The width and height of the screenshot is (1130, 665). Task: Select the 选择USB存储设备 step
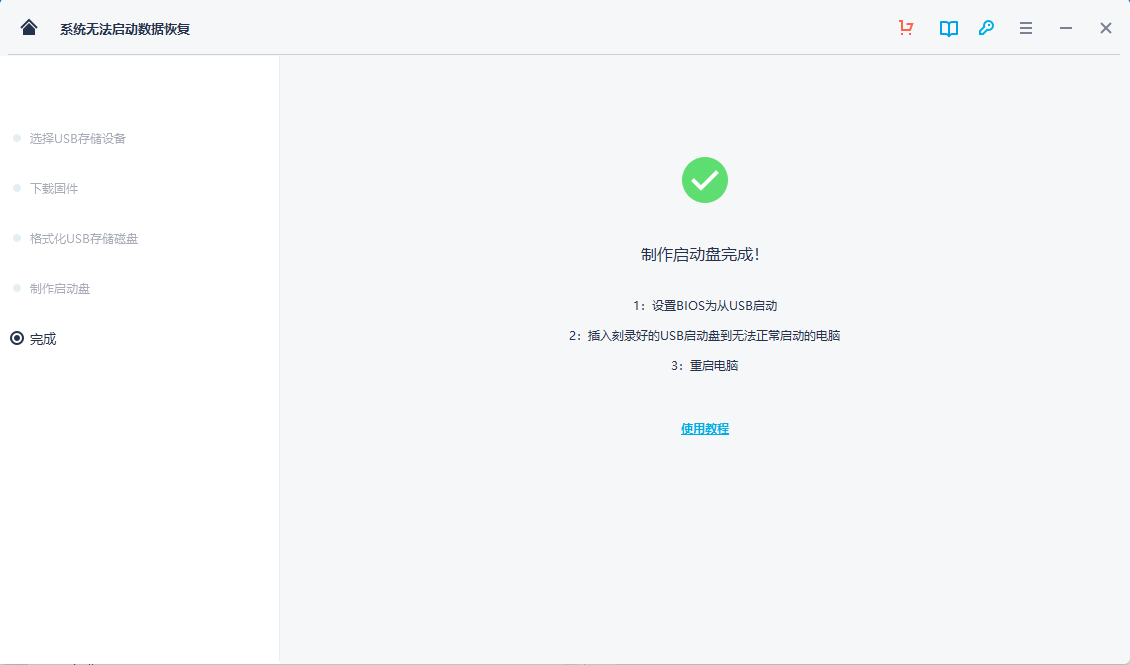pos(77,138)
